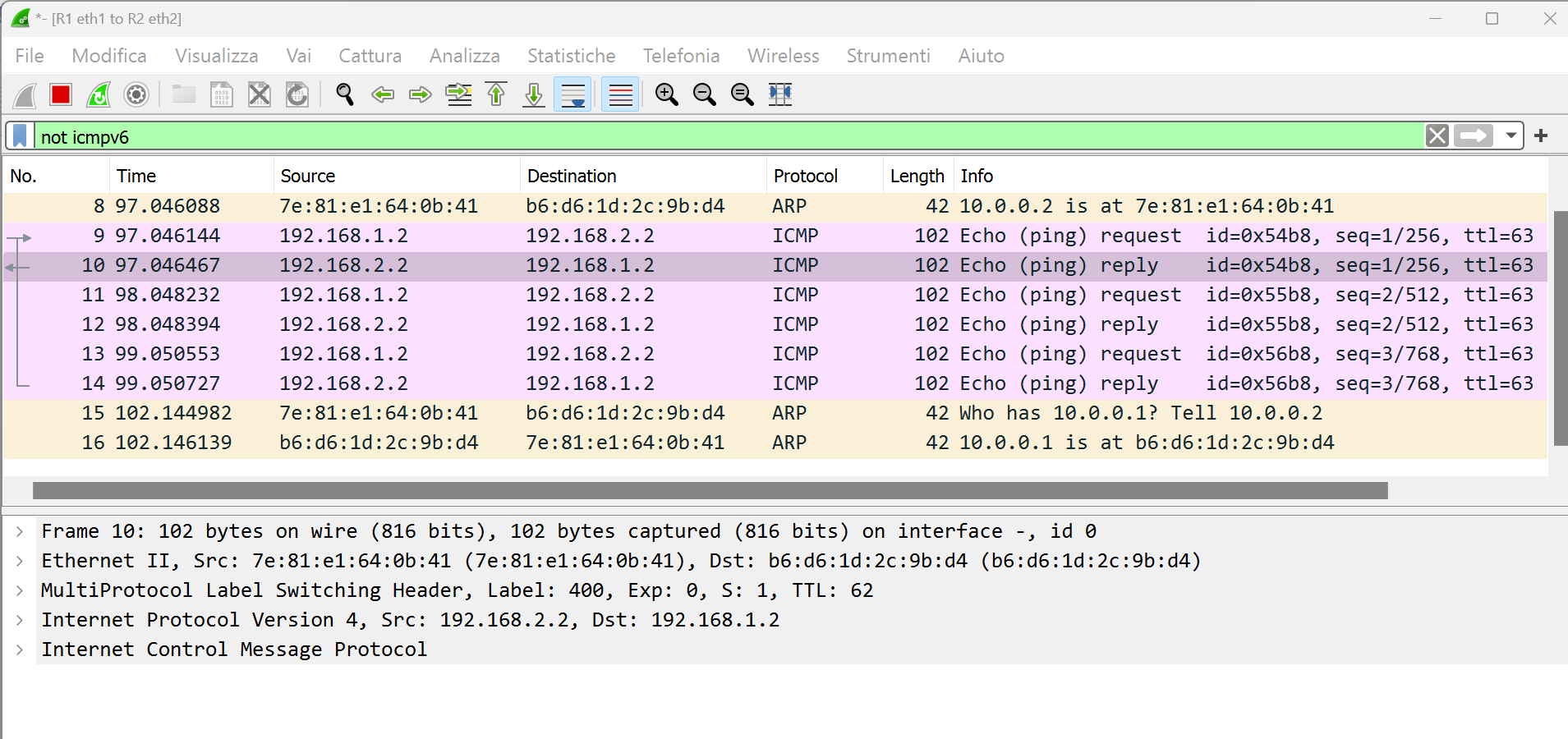Open Find a packet magnifier
Viewport: 1568px width, 739px height.
pyautogui.click(x=345, y=94)
